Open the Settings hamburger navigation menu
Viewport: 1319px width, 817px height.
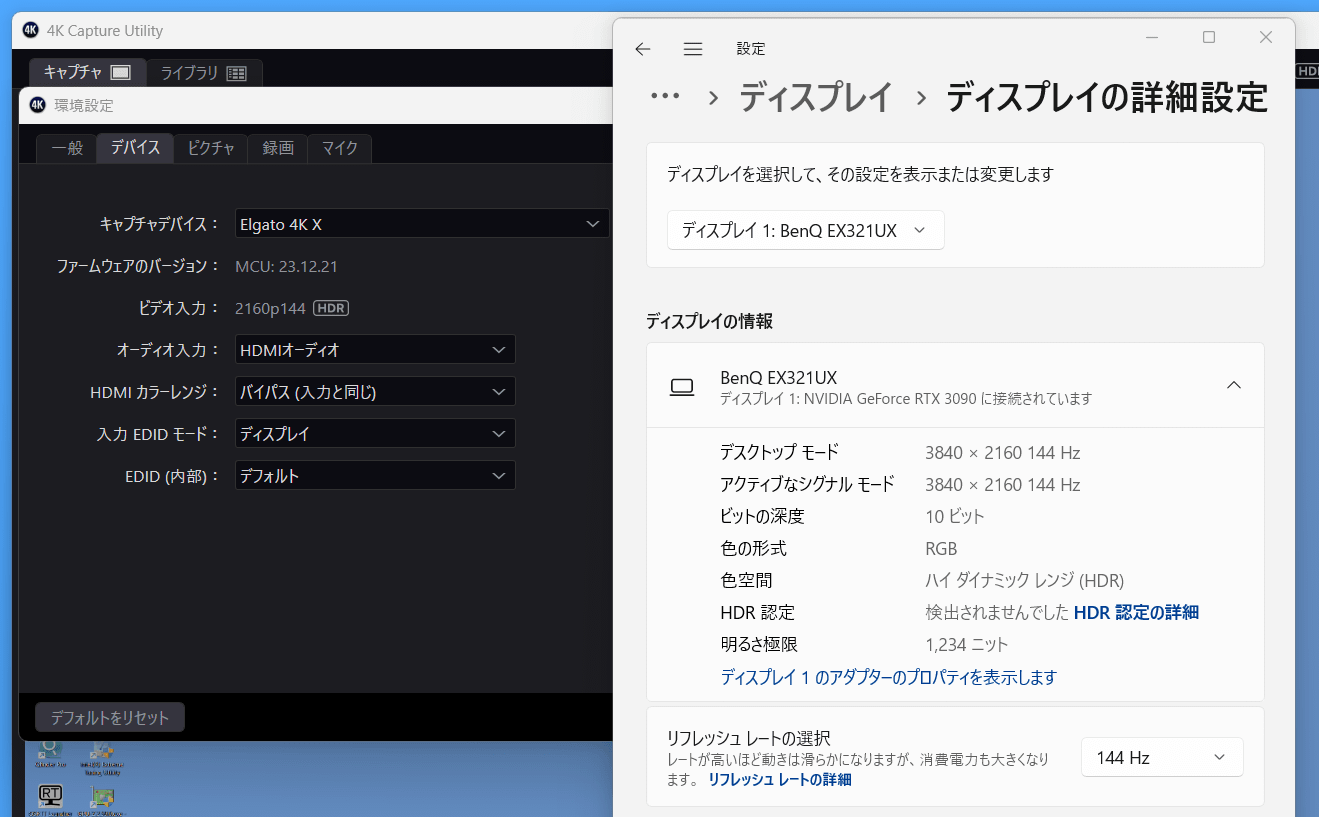click(693, 49)
